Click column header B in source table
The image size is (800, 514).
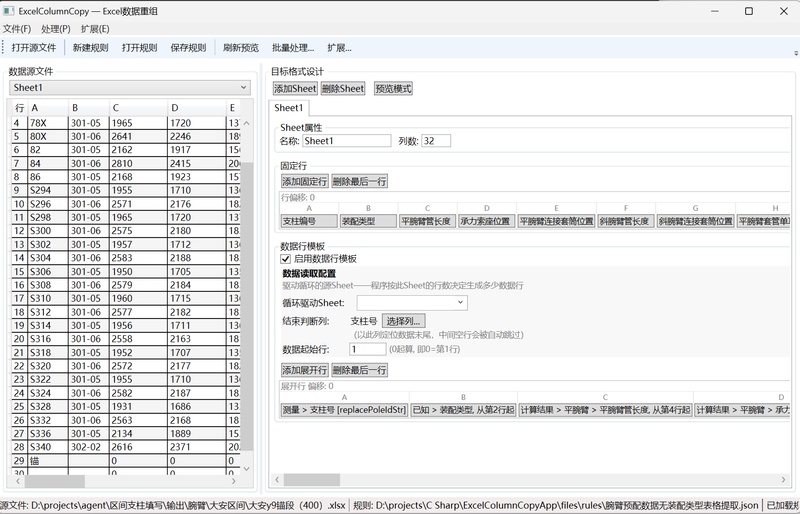(89, 108)
